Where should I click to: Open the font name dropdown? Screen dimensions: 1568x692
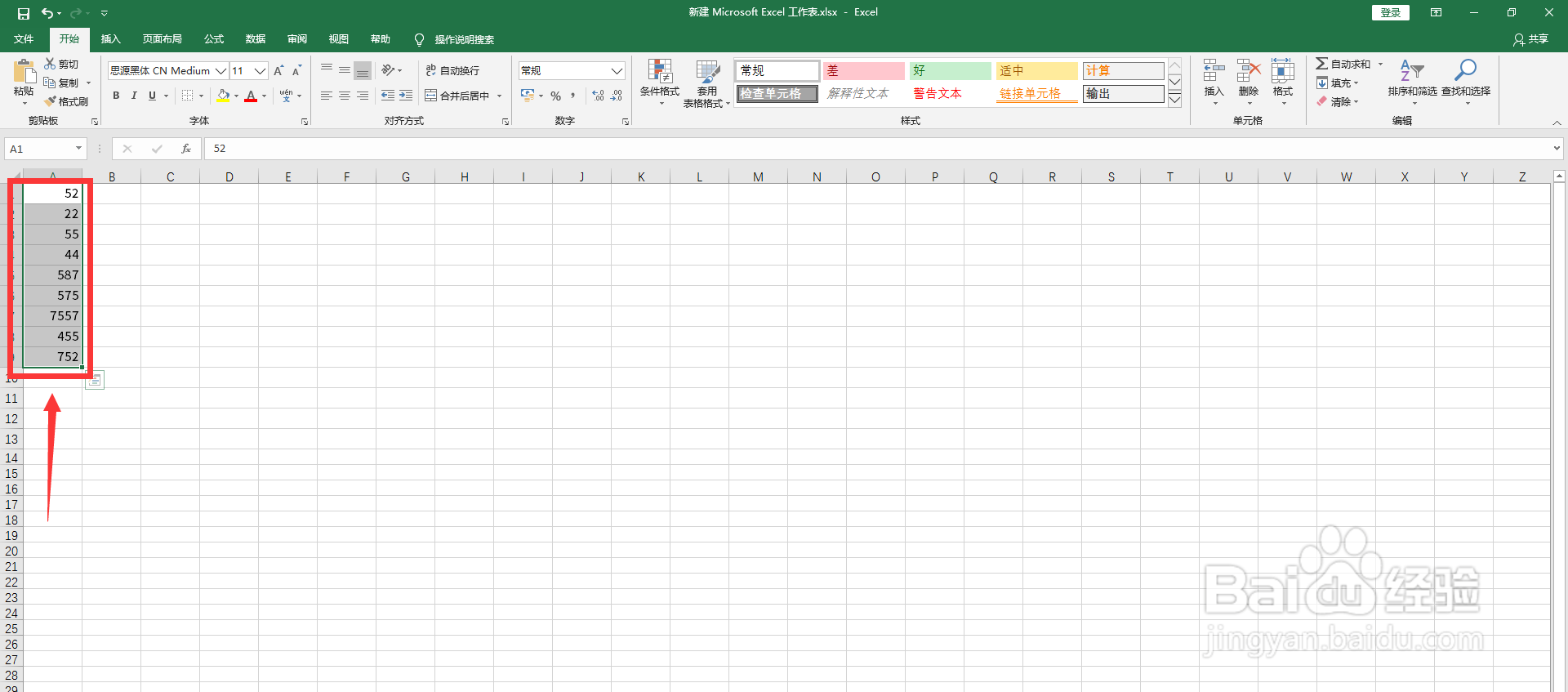220,71
